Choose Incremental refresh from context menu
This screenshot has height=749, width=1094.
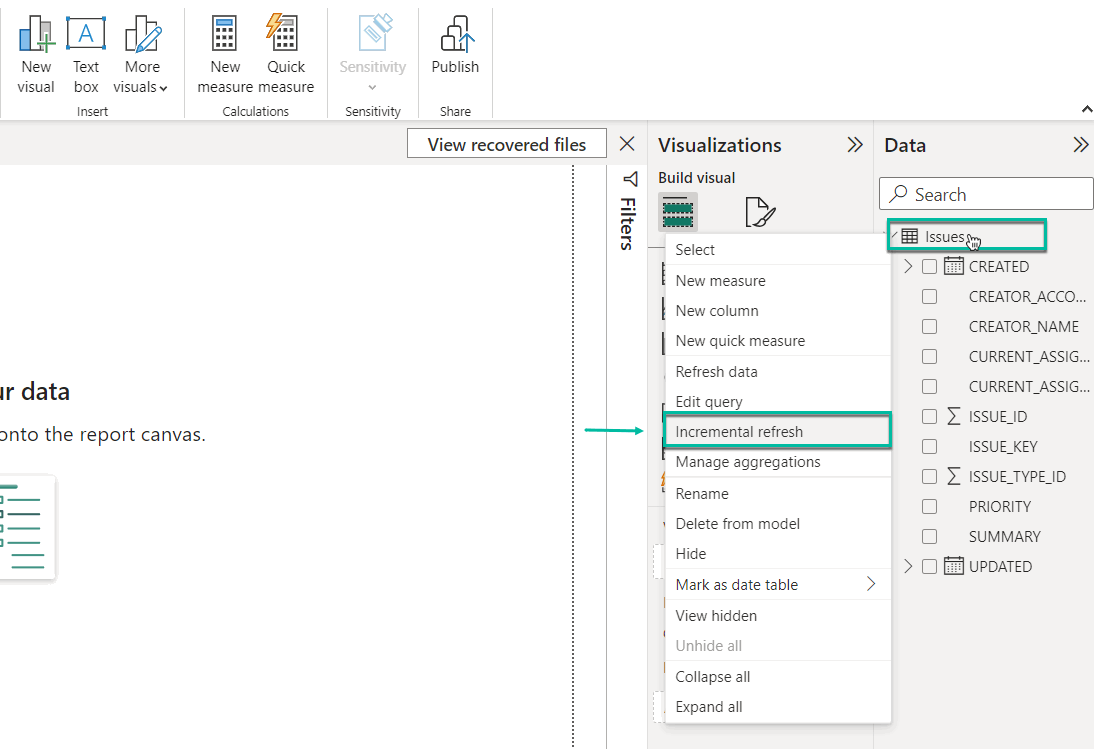[739, 432]
